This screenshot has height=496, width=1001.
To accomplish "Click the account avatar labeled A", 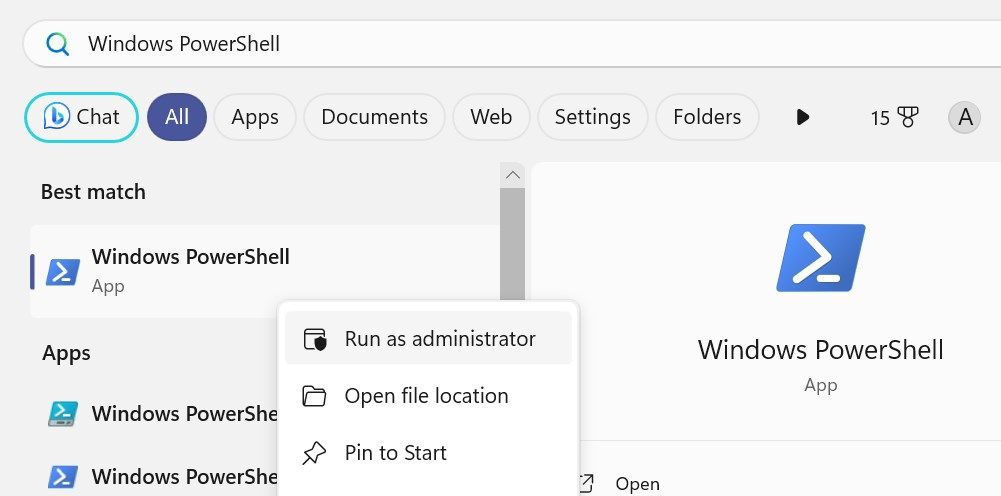I will tap(964, 117).
